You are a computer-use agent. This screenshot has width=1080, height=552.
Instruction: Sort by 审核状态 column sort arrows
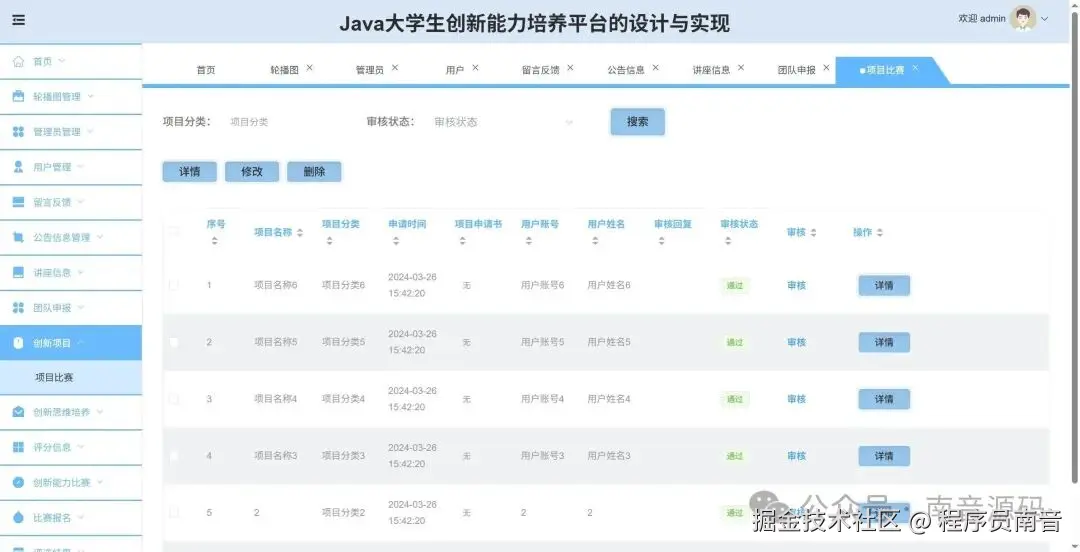coord(728,241)
